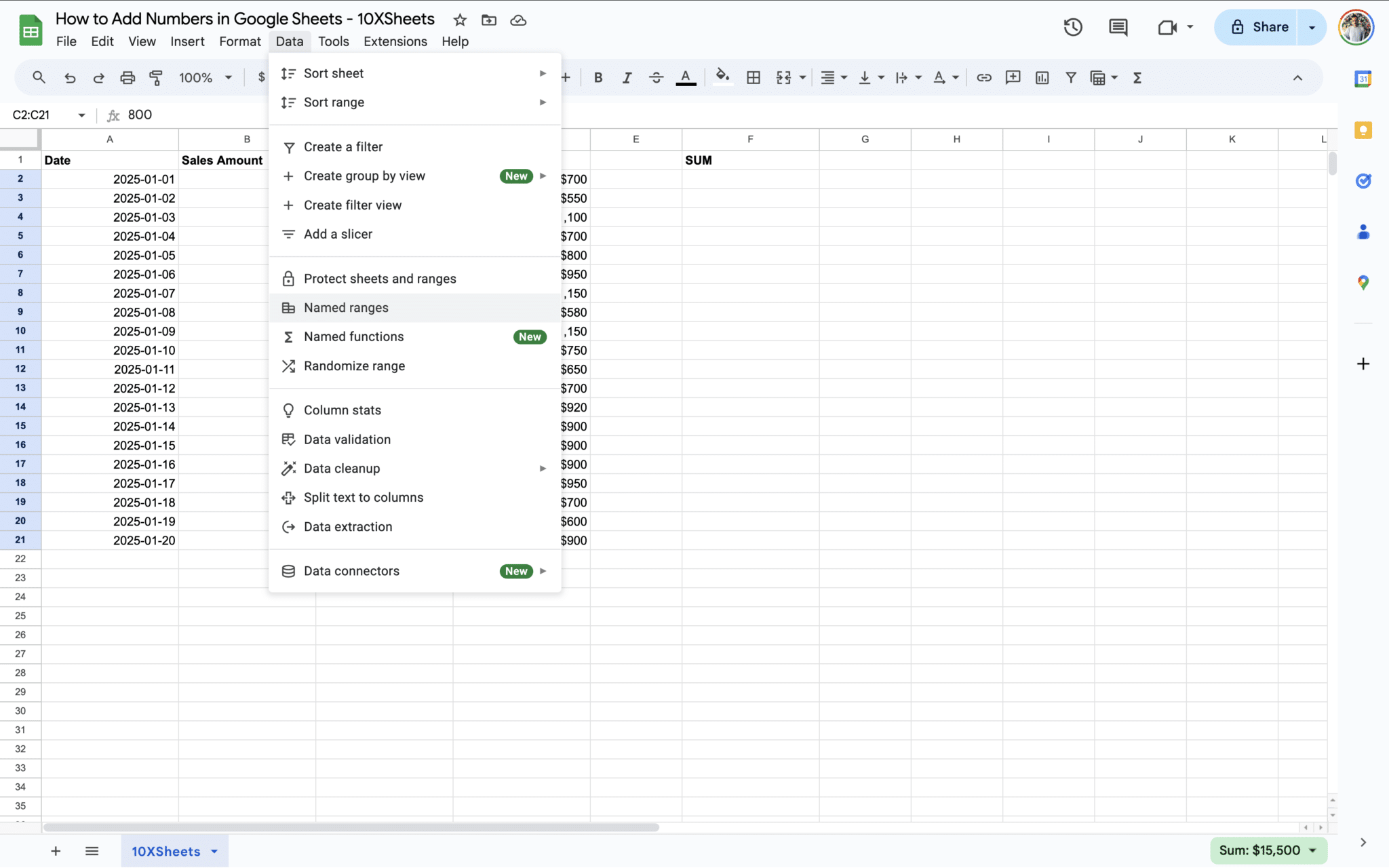This screenshot has width=1389, height=868.
Task: Toggle strikethrough formatting
Action: 656,78
